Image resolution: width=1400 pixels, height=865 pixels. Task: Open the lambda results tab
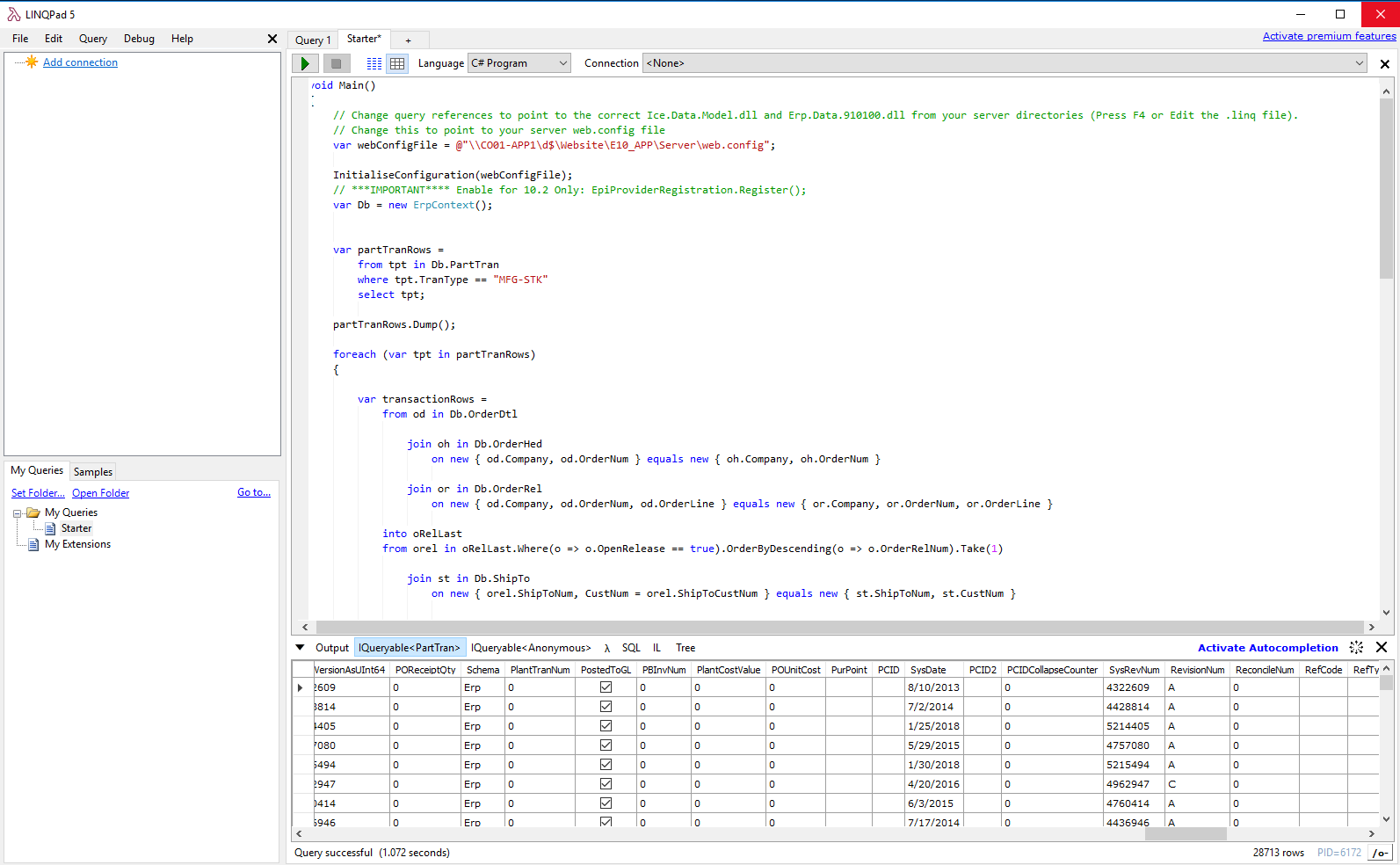coord(606,648)
